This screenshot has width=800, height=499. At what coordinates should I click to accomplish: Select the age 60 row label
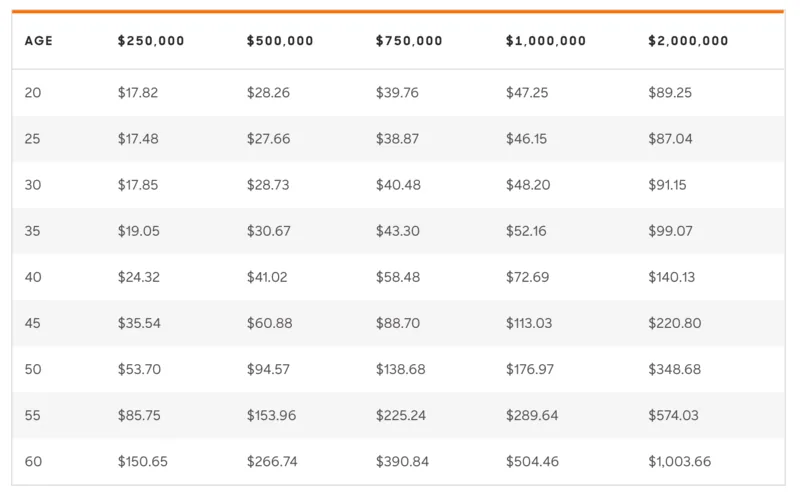(x=33, y=461)
